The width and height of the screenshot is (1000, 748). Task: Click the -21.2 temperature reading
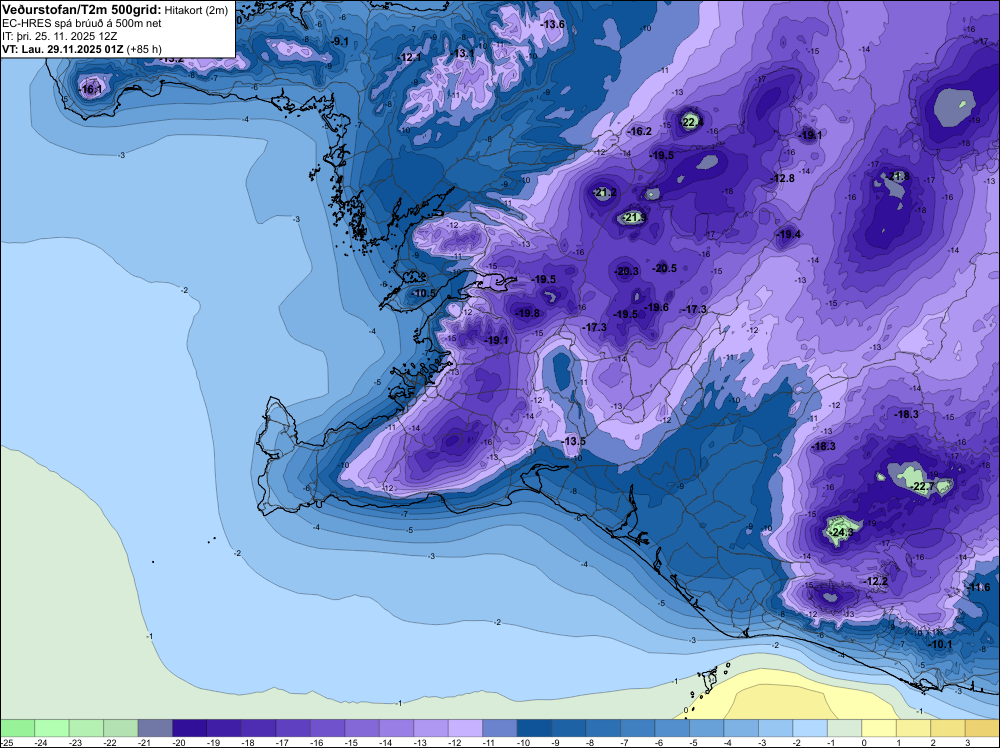click(x=605, y=193)
